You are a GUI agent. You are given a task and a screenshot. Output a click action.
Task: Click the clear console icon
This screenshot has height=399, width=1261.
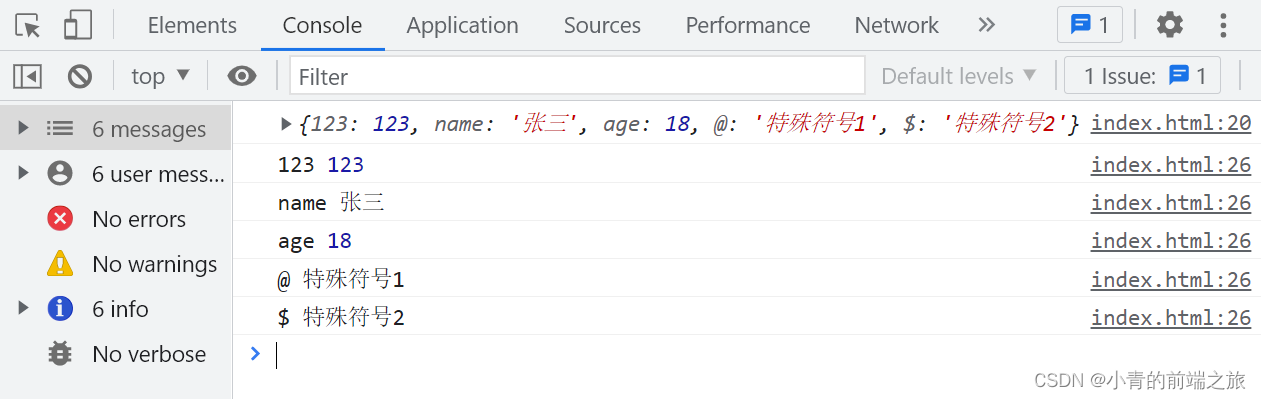(x=80, y=76)
